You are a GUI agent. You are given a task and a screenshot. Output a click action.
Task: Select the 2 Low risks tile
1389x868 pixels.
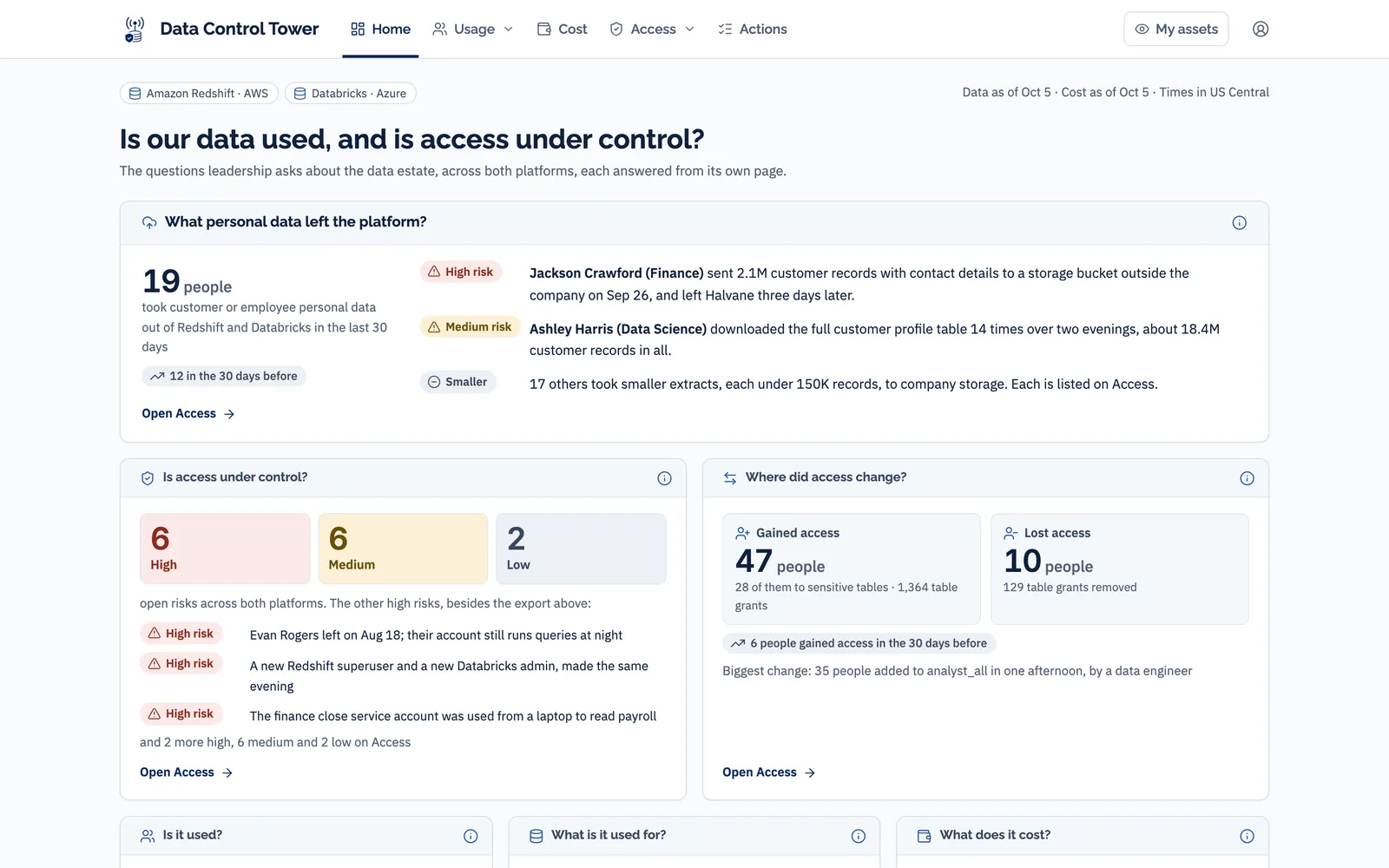tap(581, 549)
